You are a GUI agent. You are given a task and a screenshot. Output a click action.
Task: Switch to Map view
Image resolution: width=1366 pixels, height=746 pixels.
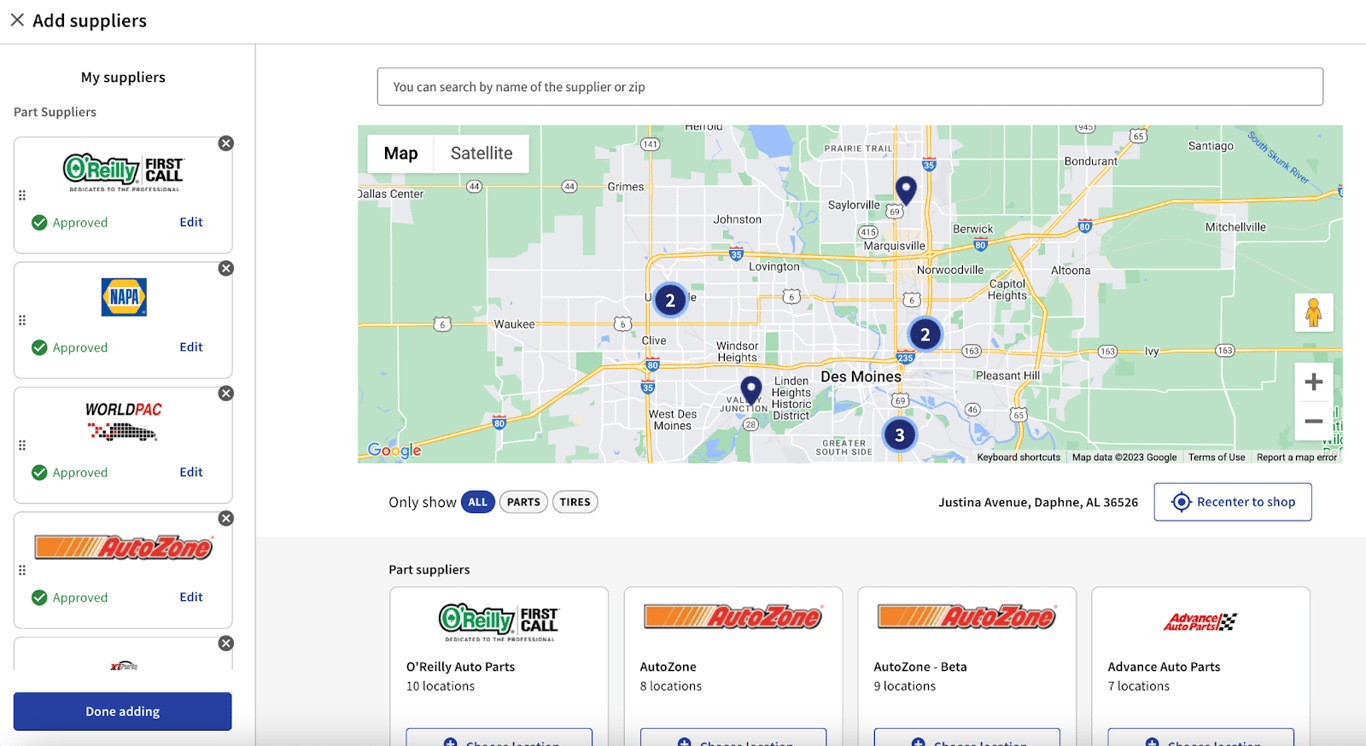click(400, 153)
